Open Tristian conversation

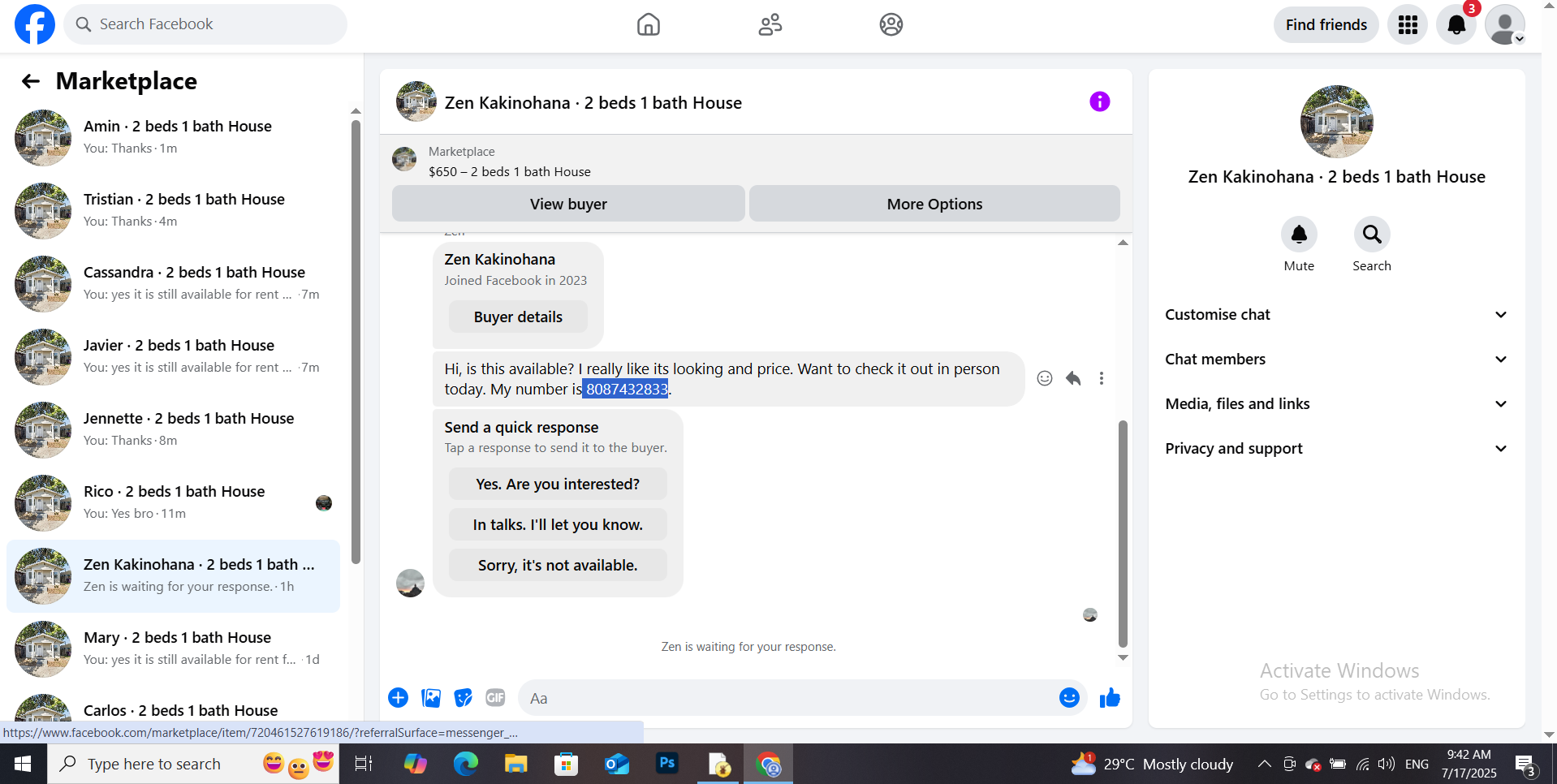pyautogui.click(x=174, y=211)
